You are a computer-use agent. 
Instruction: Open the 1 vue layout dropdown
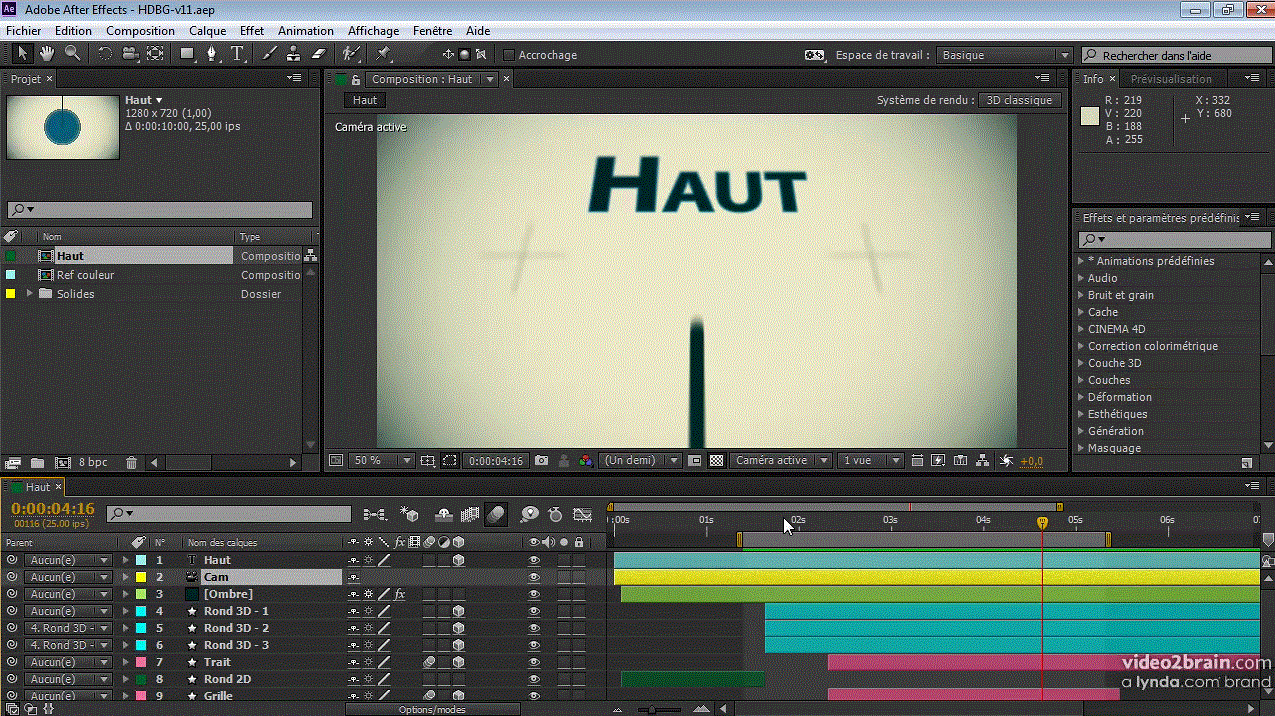871,461
